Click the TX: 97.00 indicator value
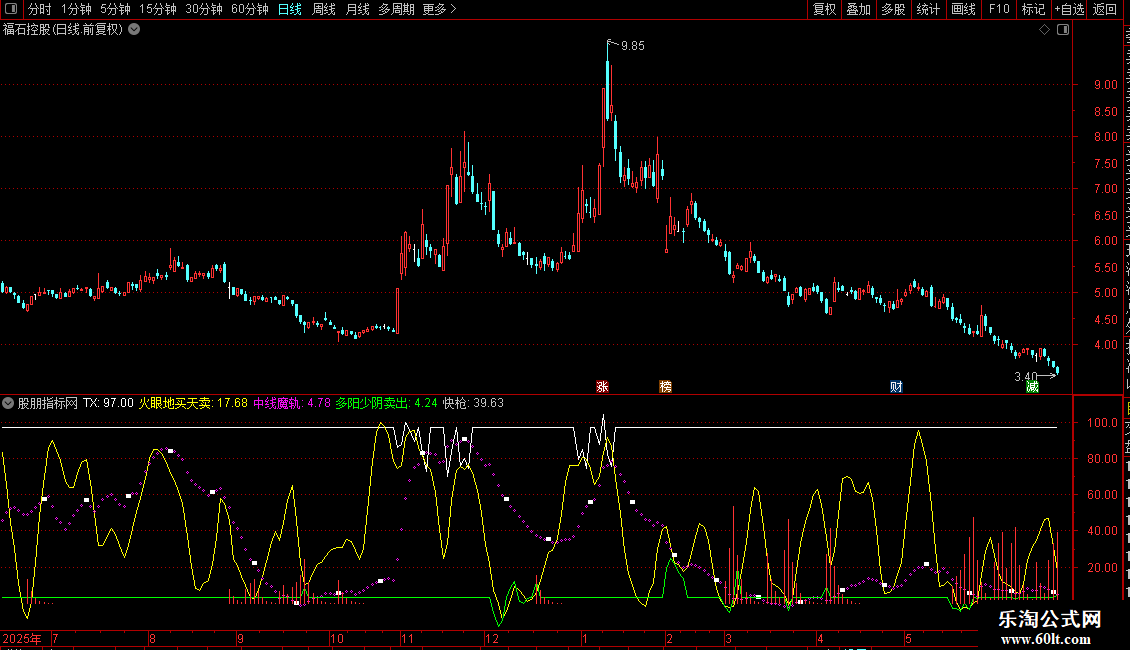This screenshot has width=1130, height=650. [108, 404]
